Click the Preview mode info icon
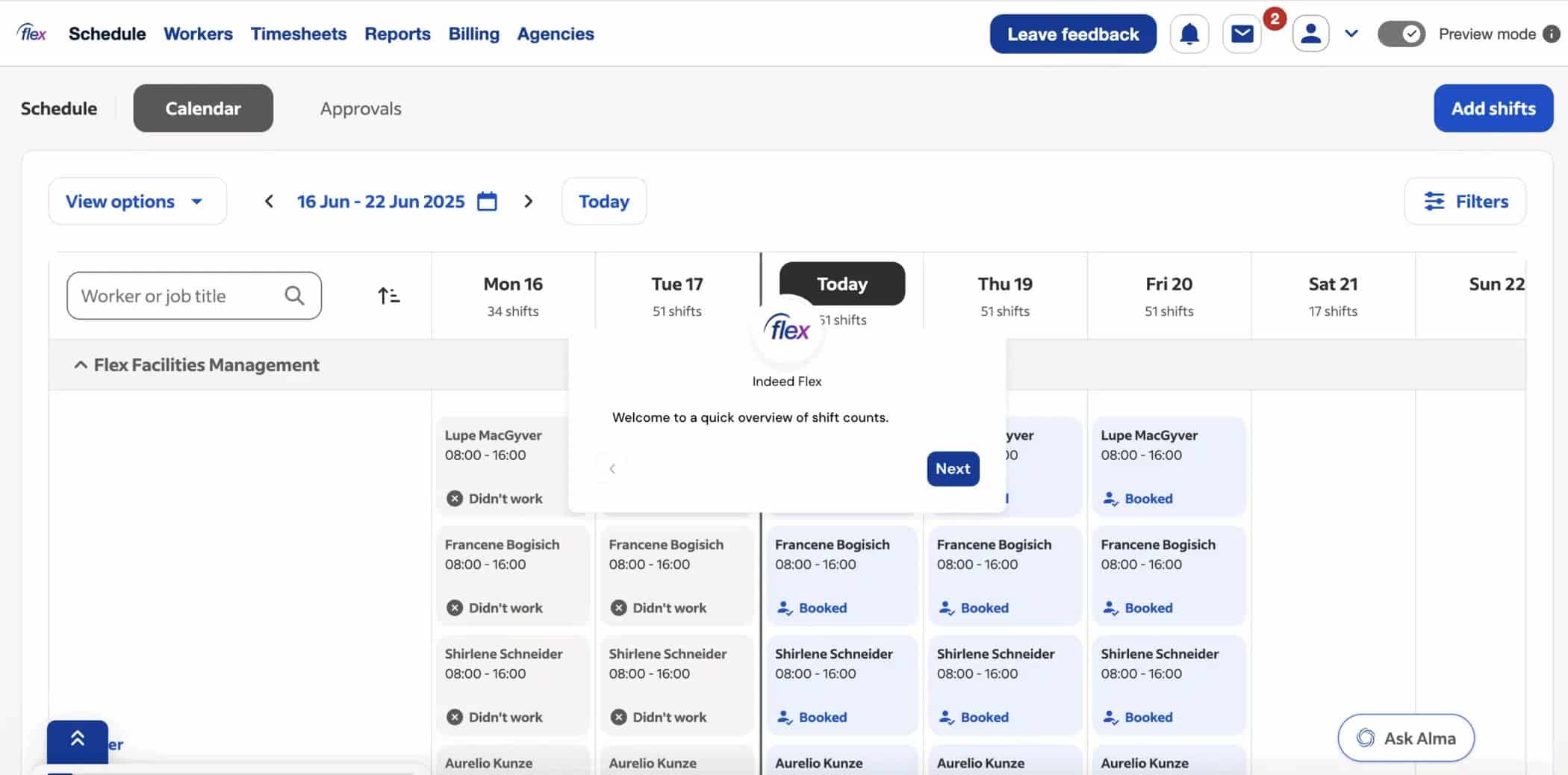The width and height of the screenshot is (1568, 775). tap(1551, 34)
